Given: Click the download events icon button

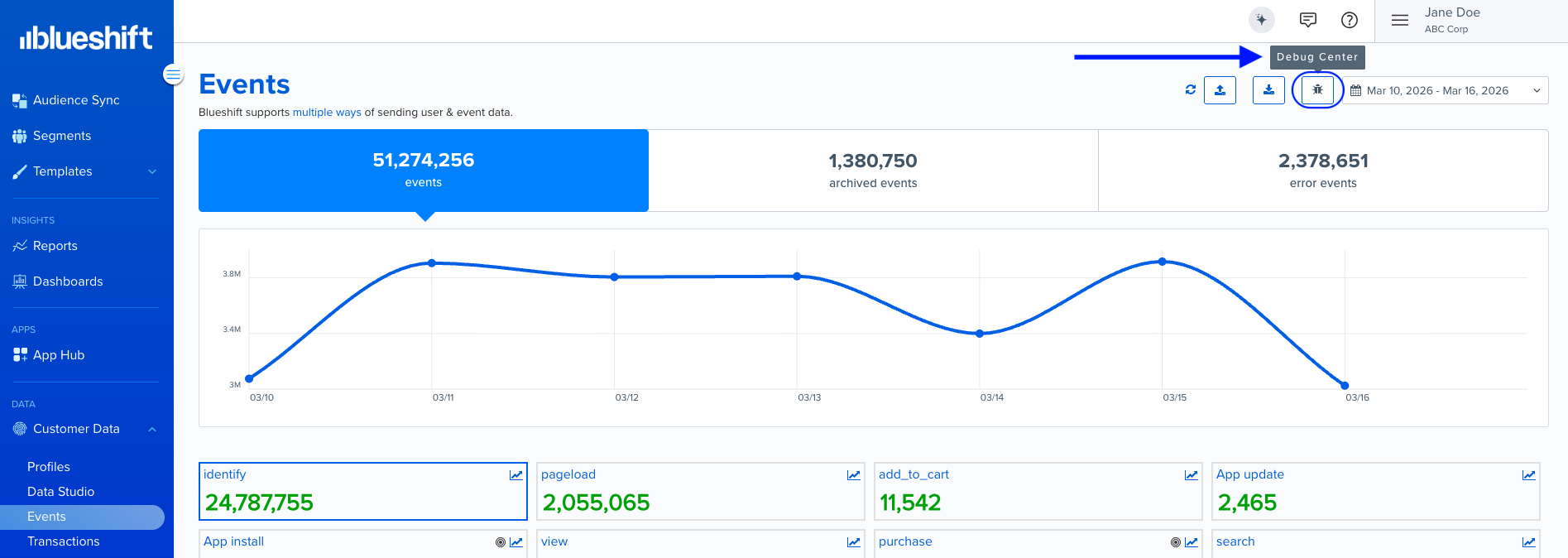Looking at the screenshot, I should click(x=1268, y=90).
